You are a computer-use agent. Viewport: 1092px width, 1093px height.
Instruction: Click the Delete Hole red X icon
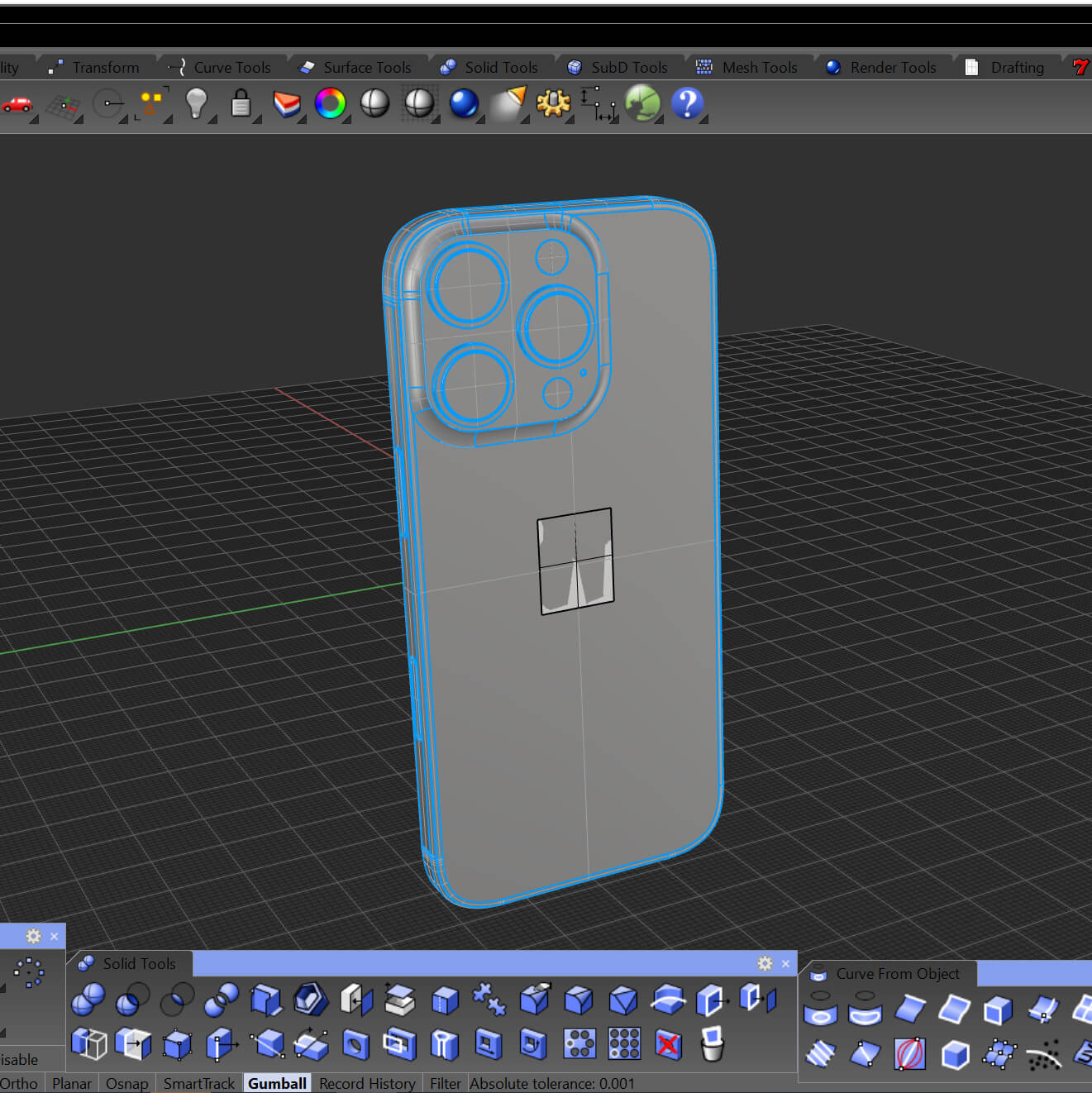[x=668, y=1044]
